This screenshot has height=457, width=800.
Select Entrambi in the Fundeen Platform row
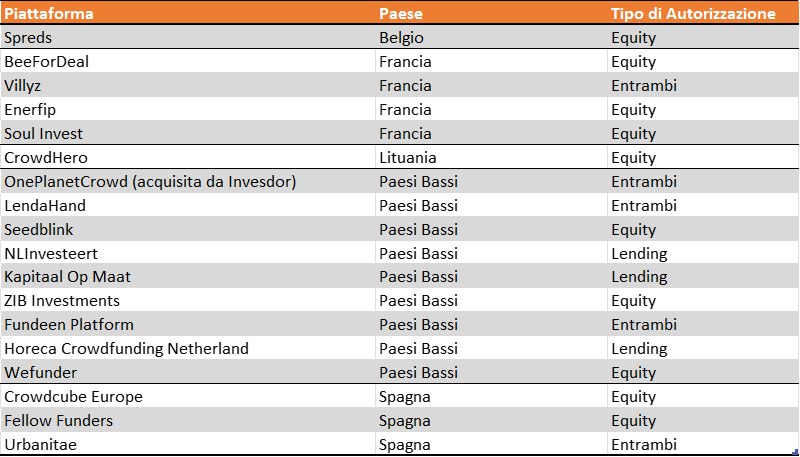point(644,325)
